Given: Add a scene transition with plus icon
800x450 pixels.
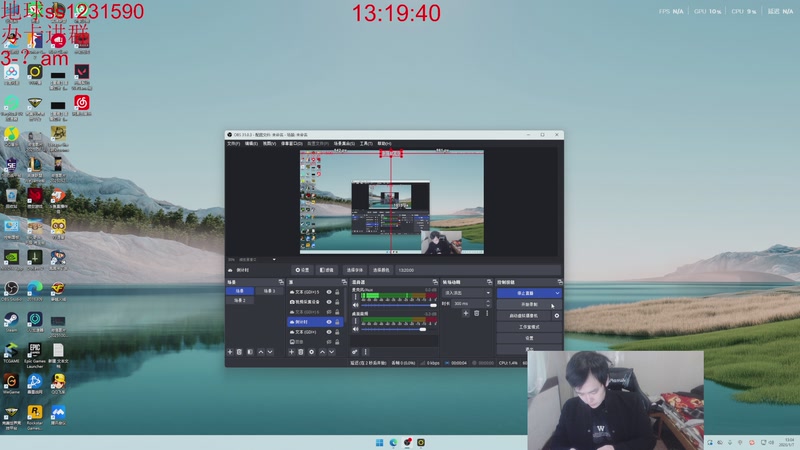Looking at the screenshot, I should pyautogui.click(x=466, y=313).
